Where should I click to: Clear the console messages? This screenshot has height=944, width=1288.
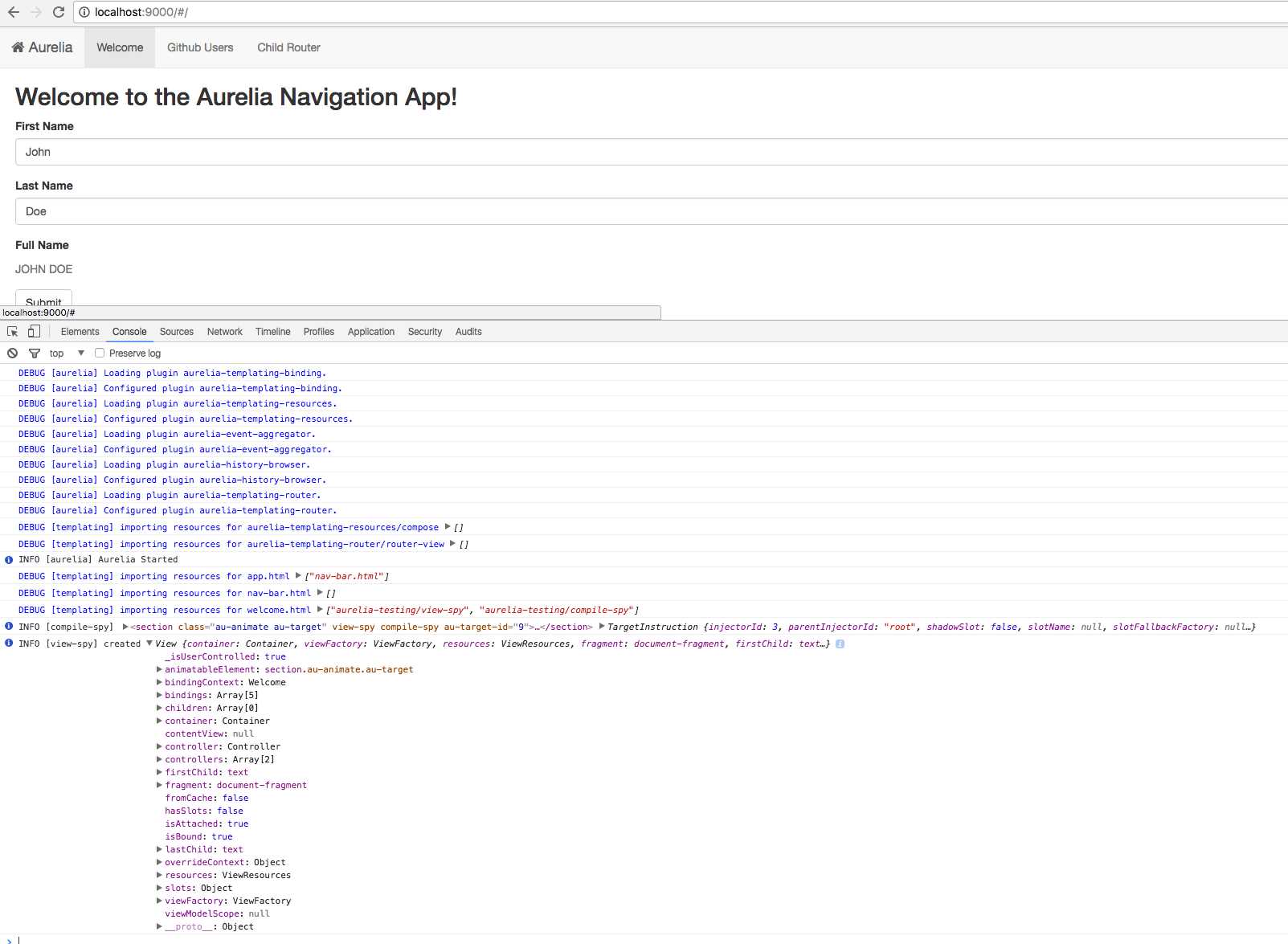click(12, 353)
